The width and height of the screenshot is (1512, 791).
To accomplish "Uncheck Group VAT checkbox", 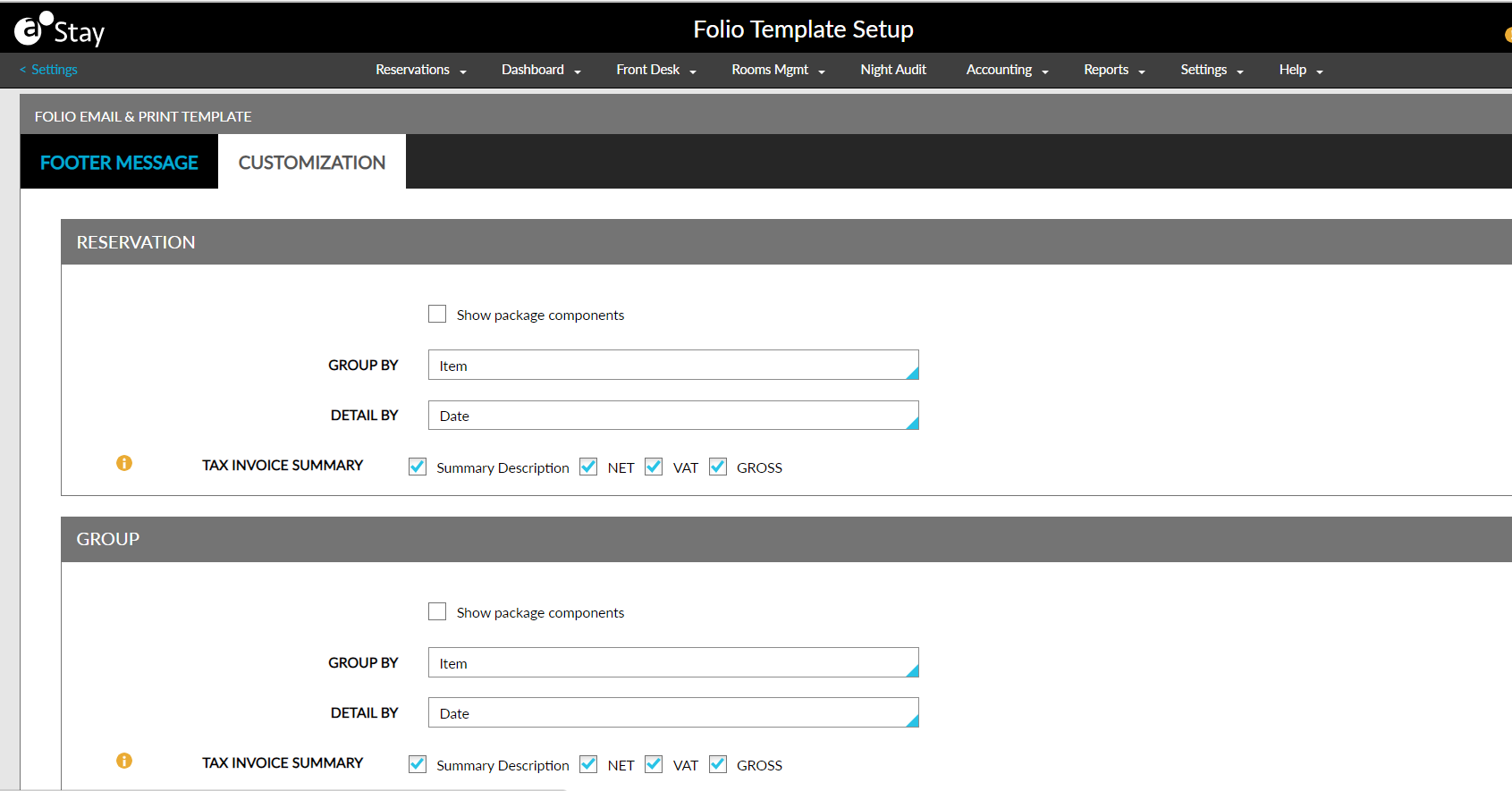I will click(x=654, y=764).
